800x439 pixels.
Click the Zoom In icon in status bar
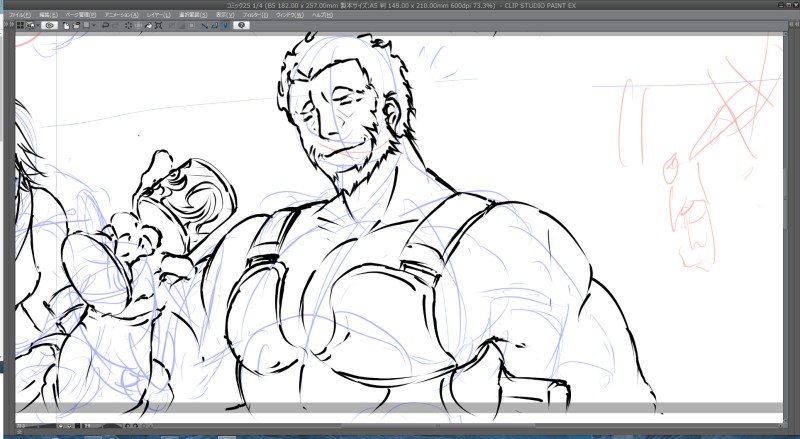pyautogui.click(x=69, y=426)
